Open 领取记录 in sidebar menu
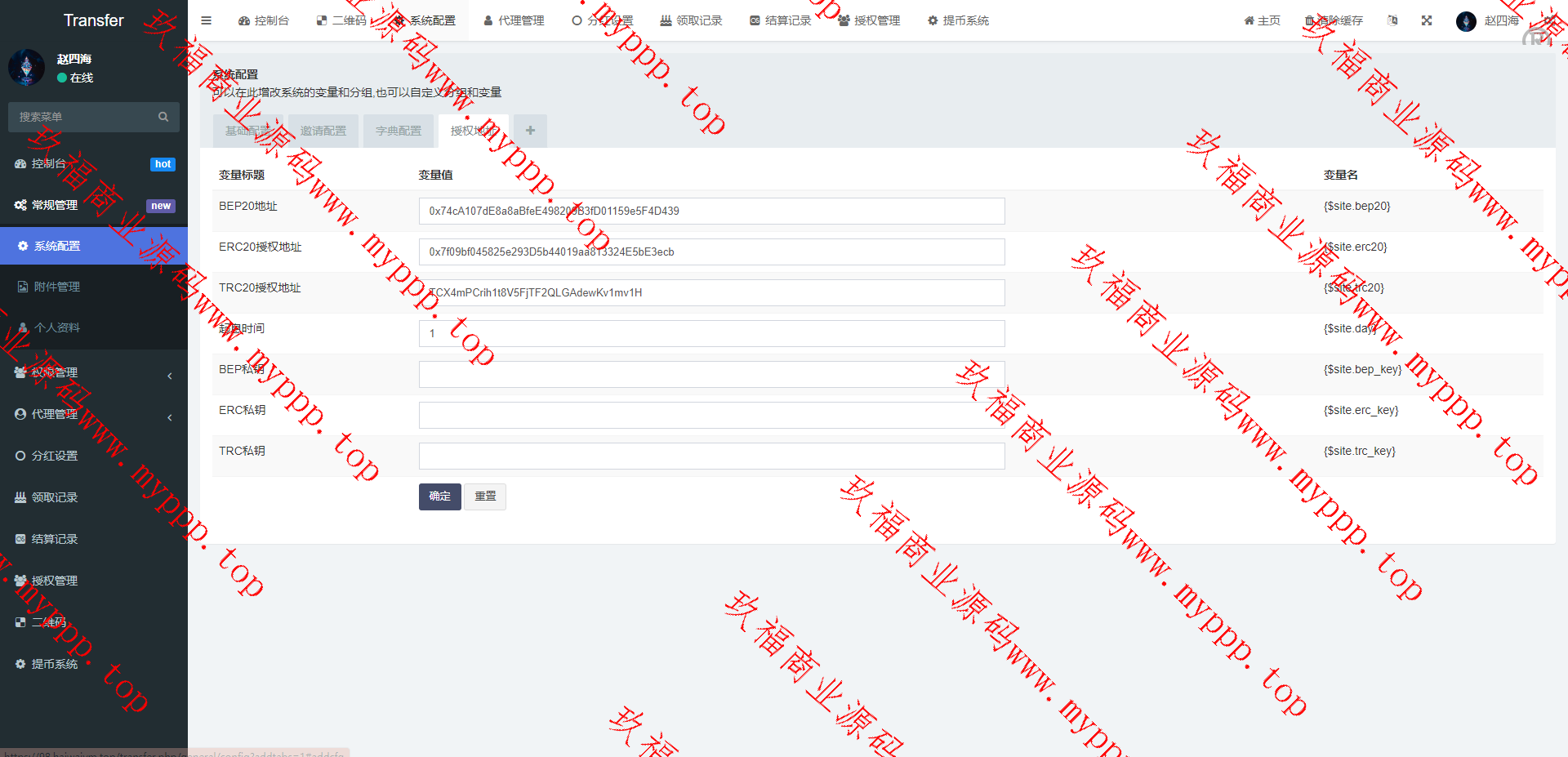The width and height of the screenshot is (1568, 757). point(55,497)
